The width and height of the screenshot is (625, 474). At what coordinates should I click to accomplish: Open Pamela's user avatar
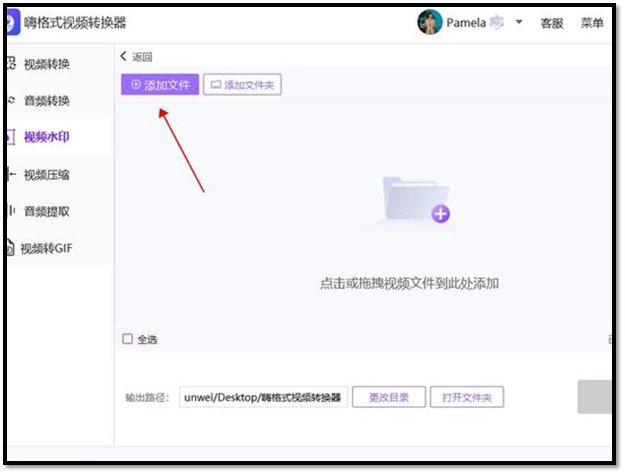pos(430,22)
